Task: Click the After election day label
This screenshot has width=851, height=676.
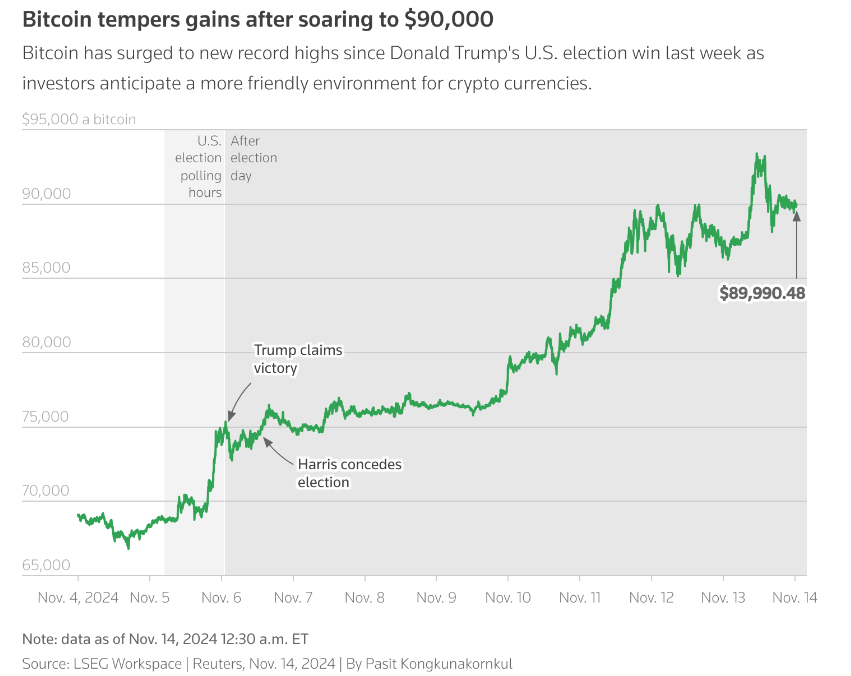Action: (x=253, y=158)
